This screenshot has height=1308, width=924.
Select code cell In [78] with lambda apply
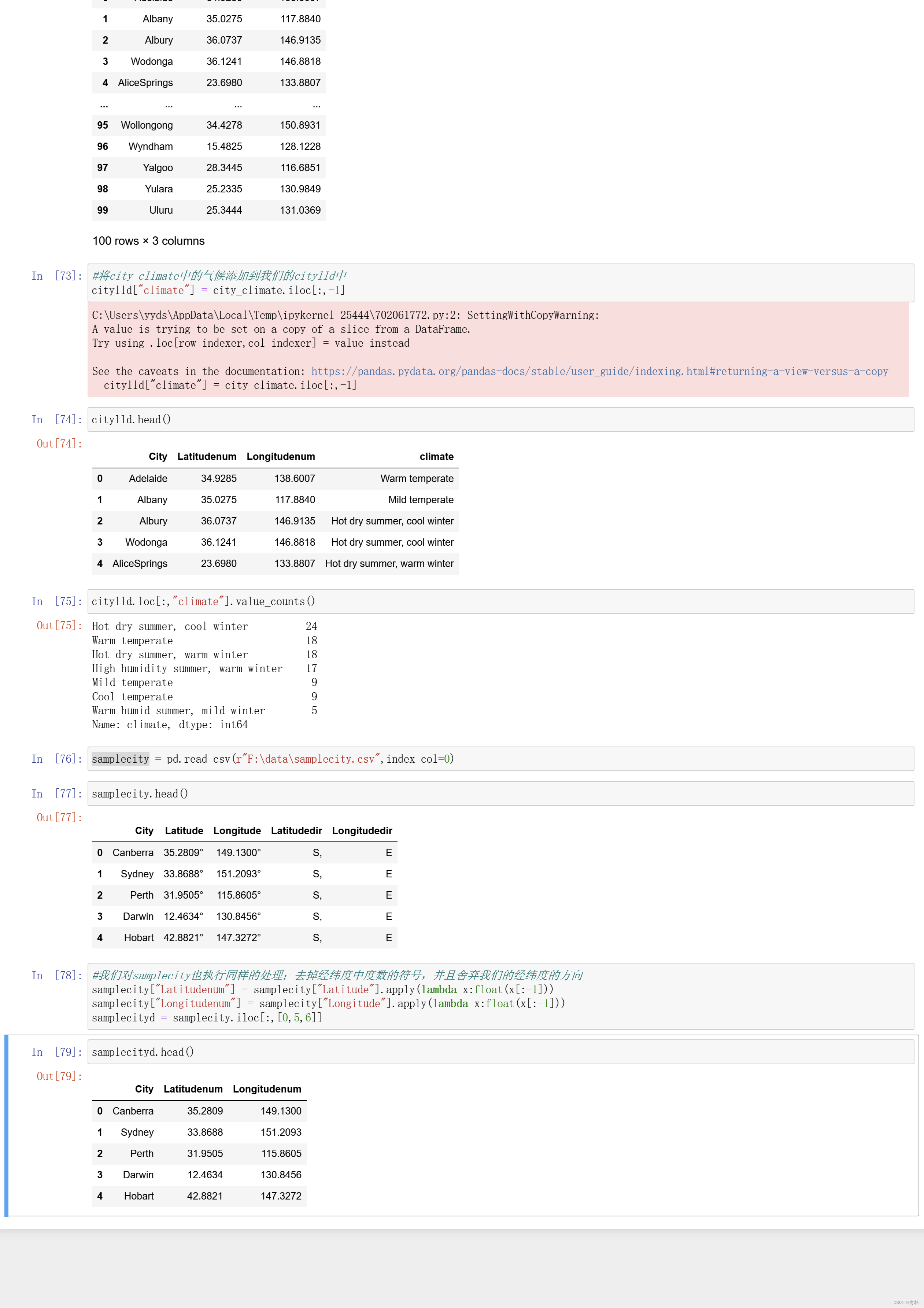pyautogui.click(x=501, y=996)
